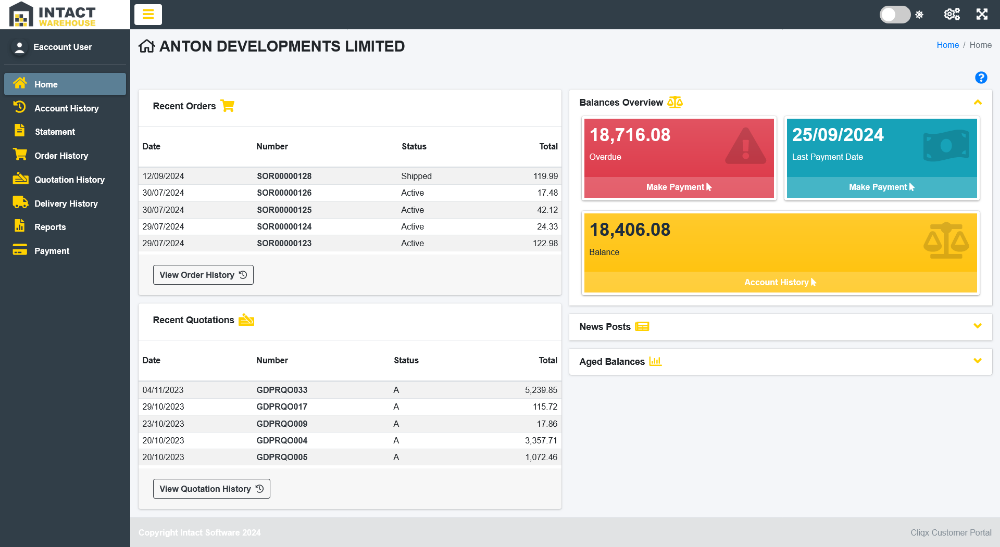Click the 5,239.85 quotation total
This screenshot has width=1000, height=547.
coord(541,390)
